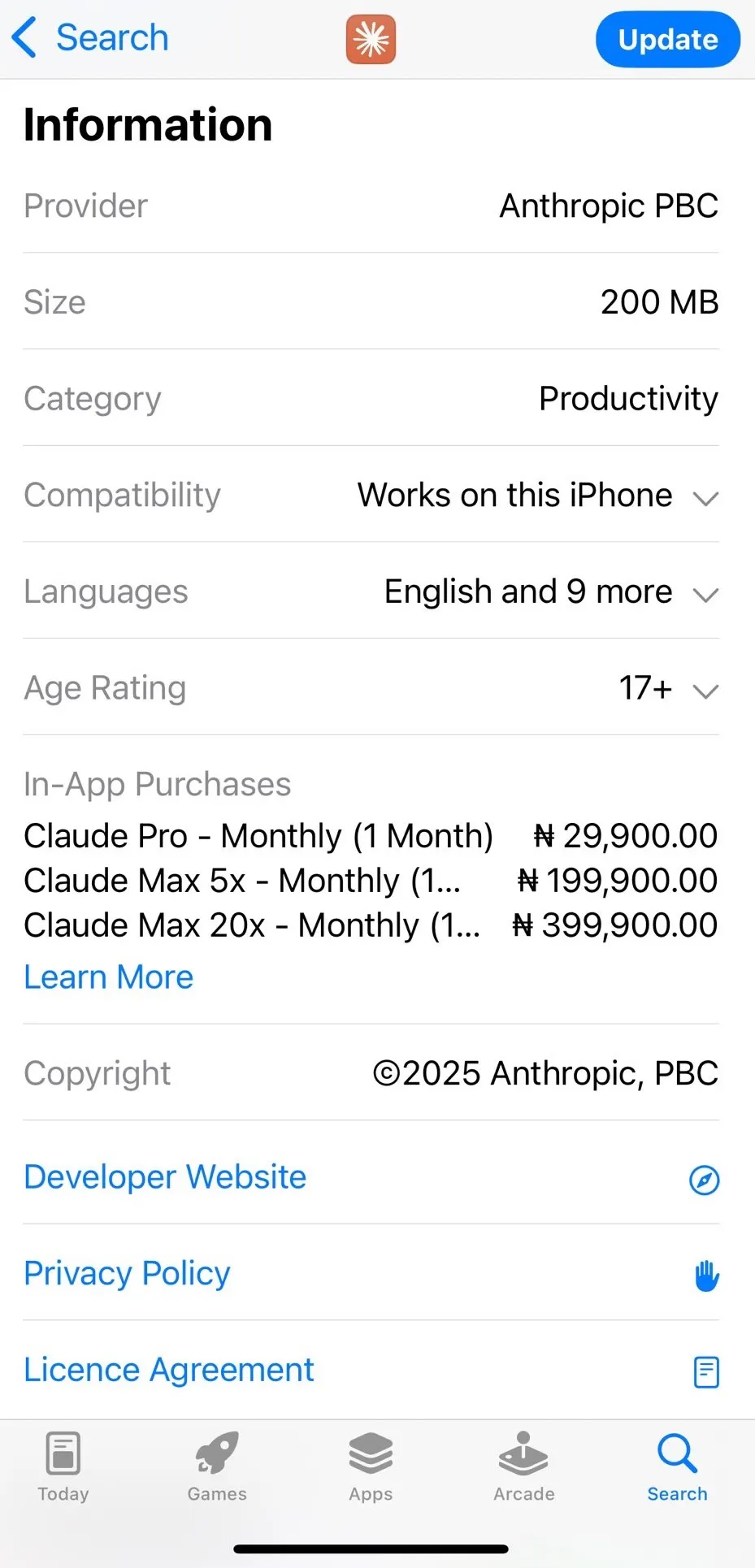Expand the Compatibility row chevron

(x=705, y=498)
